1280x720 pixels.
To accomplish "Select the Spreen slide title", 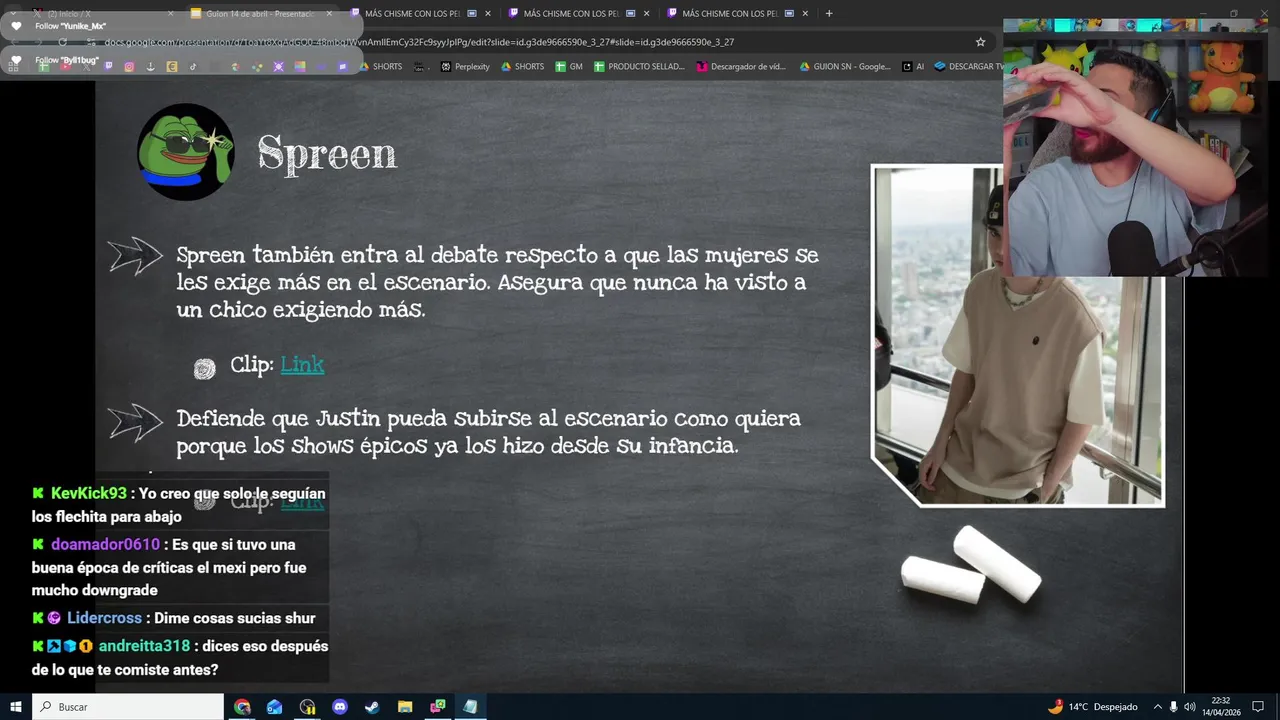I will pos(327,154).
